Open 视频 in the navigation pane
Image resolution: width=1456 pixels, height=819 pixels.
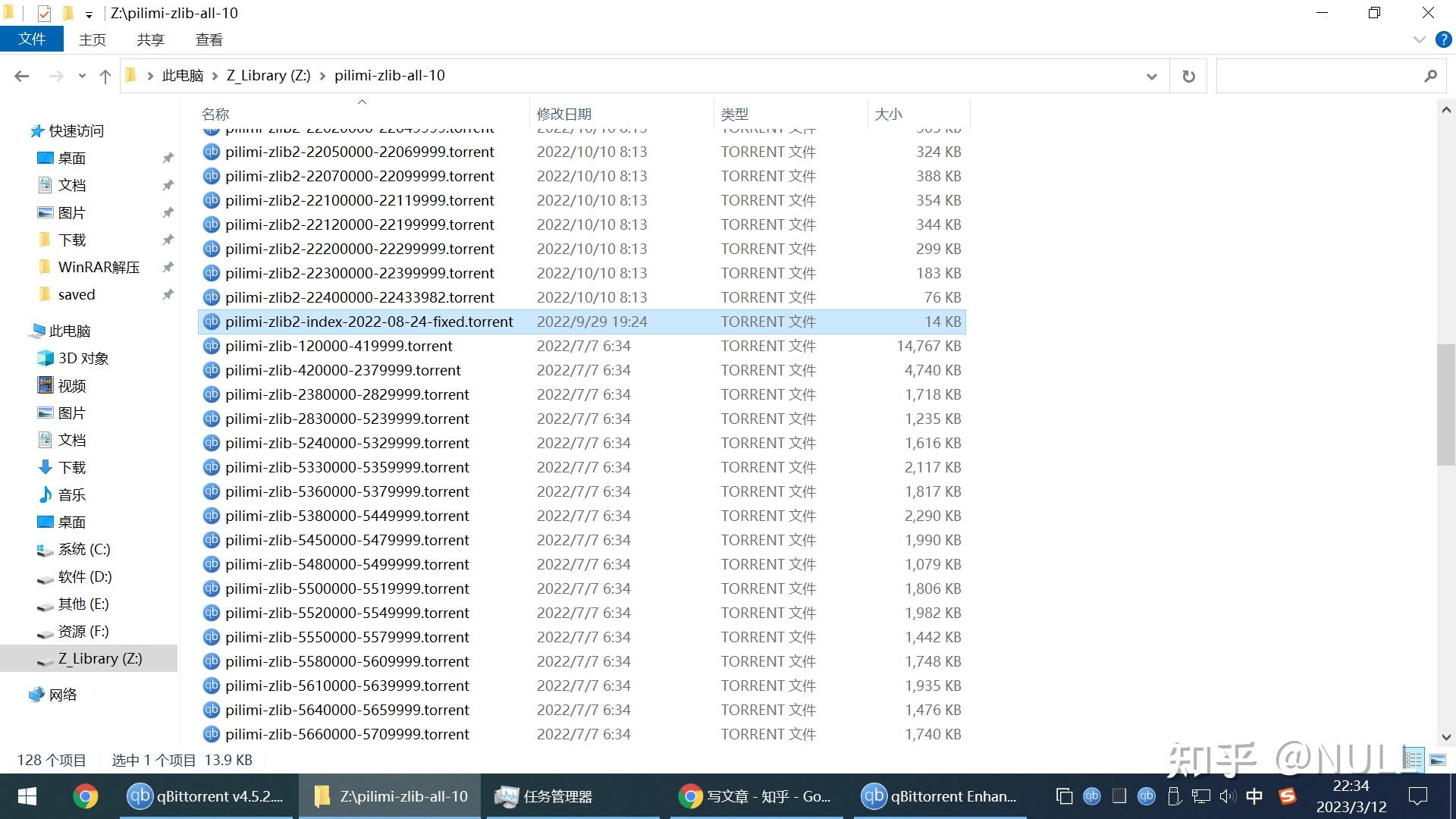(x=72, y=385)
